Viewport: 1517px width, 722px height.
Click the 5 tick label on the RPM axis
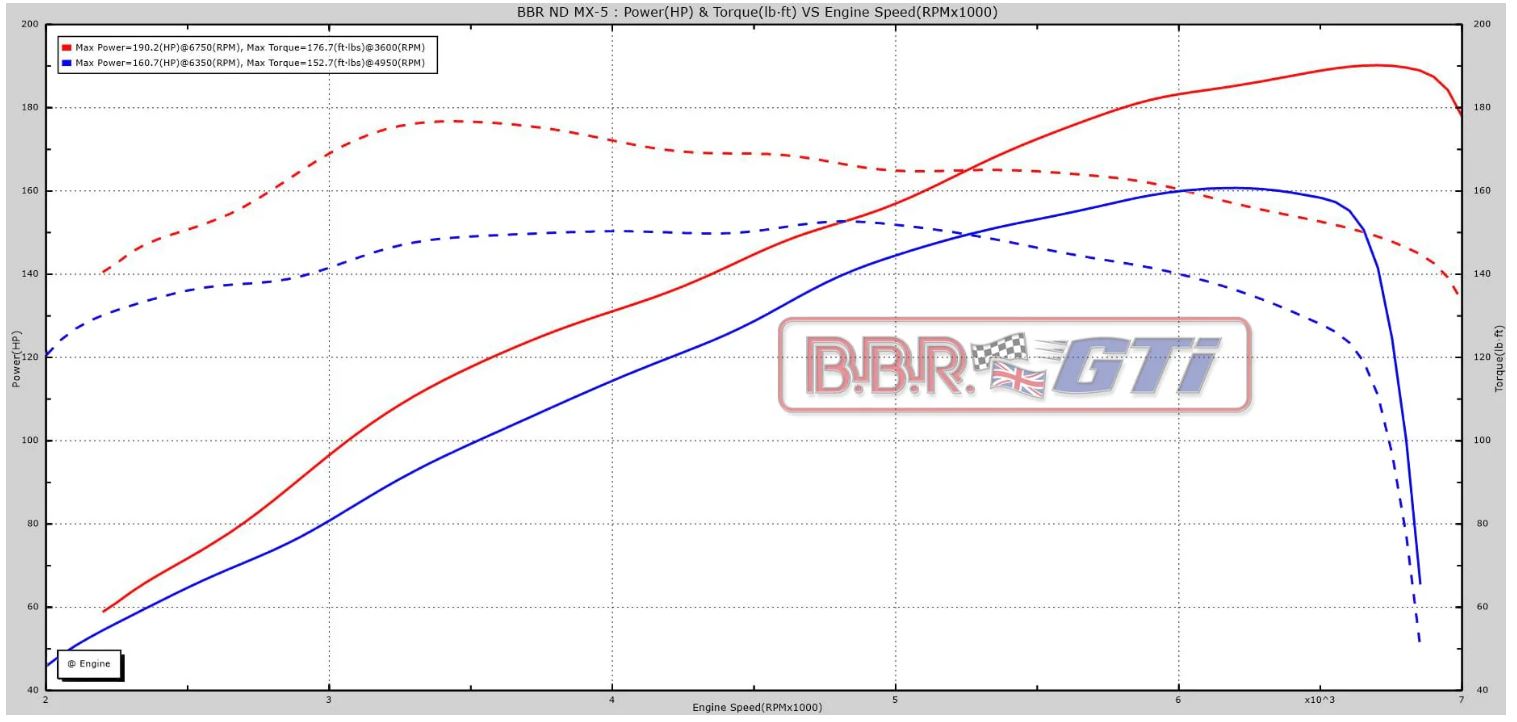895,700
